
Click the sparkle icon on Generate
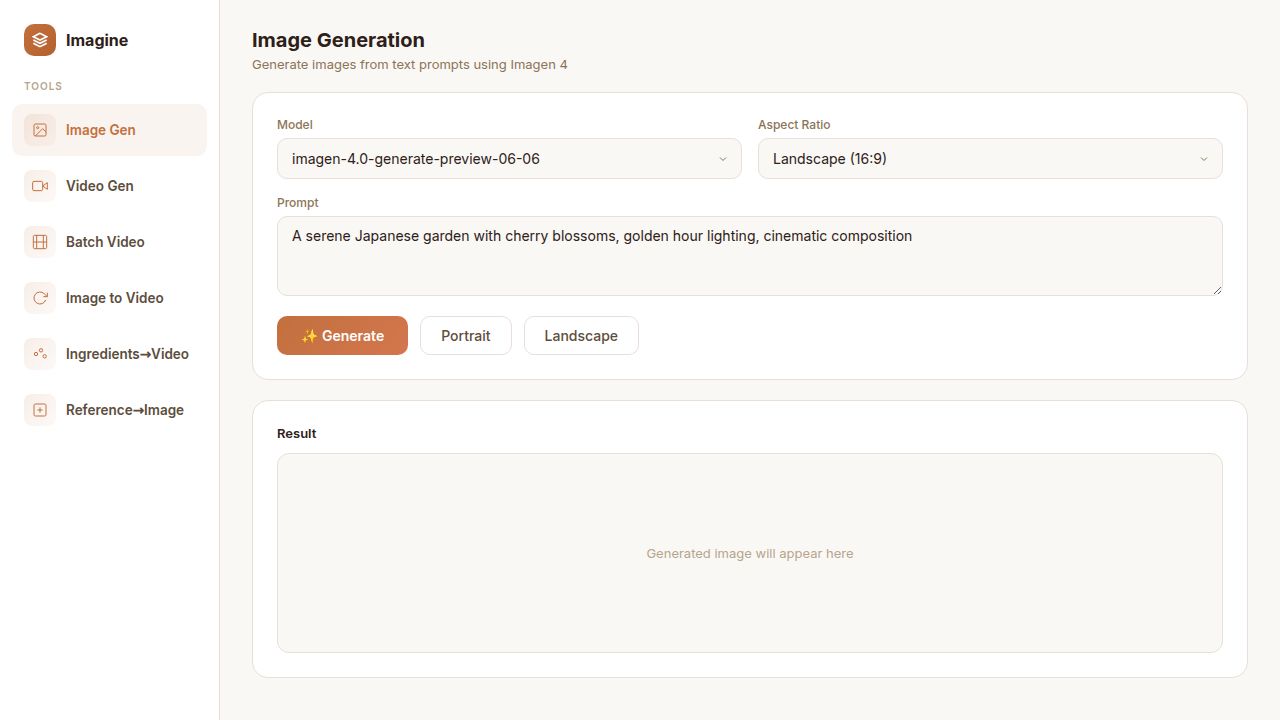pos(309,335)
